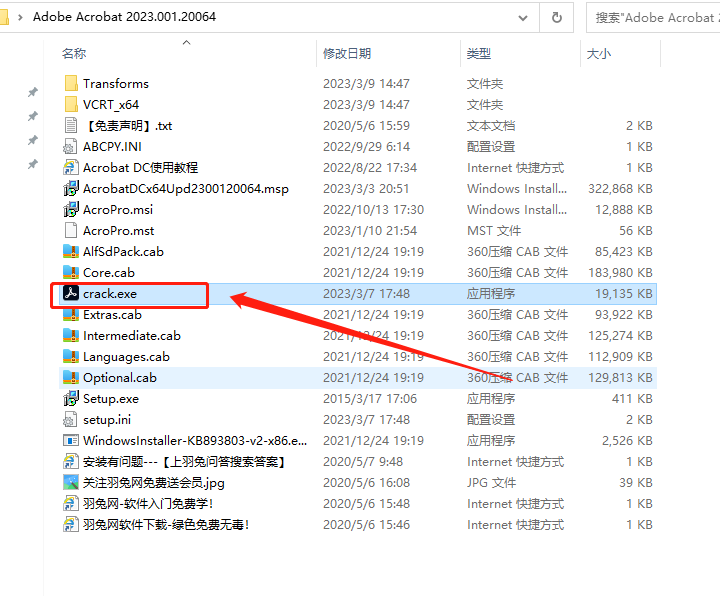The image size is (720, 597).
Task: Select the 羽兔网-软件入门免费学 shortcut icon
Action: [x=70, y=504]
